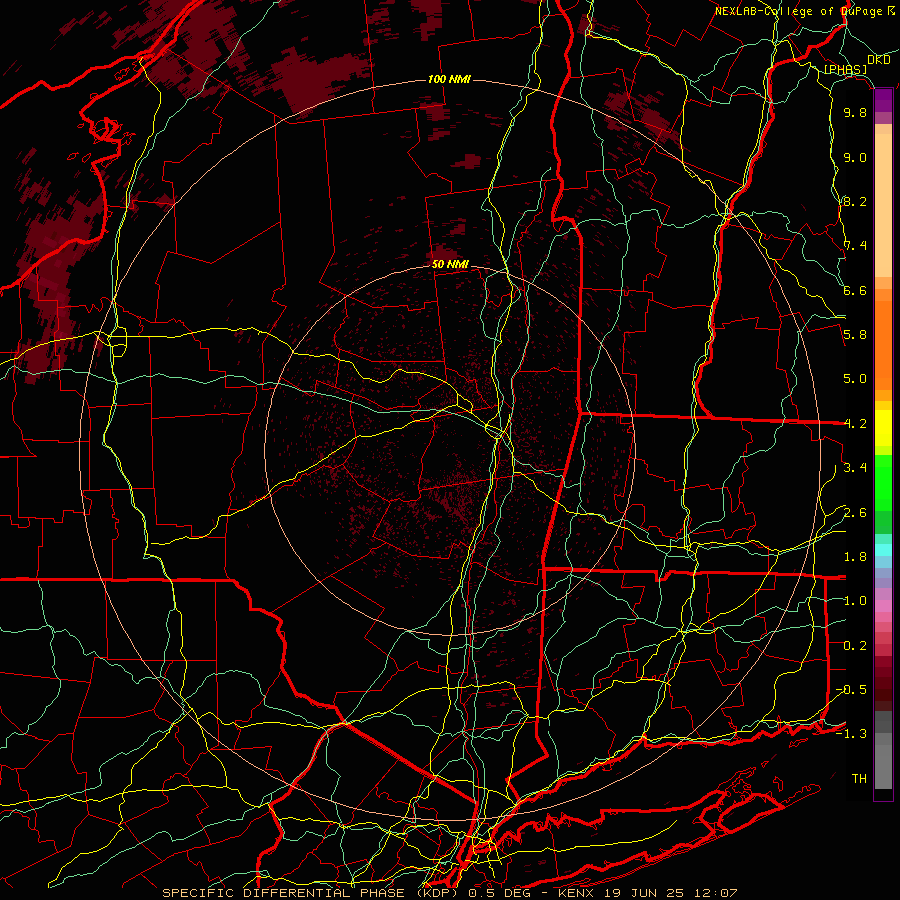The width and height of the screenshot is (900, 900).
Task: Click the purple swatch at the top of the color scale
Action: tap(883, 100)
